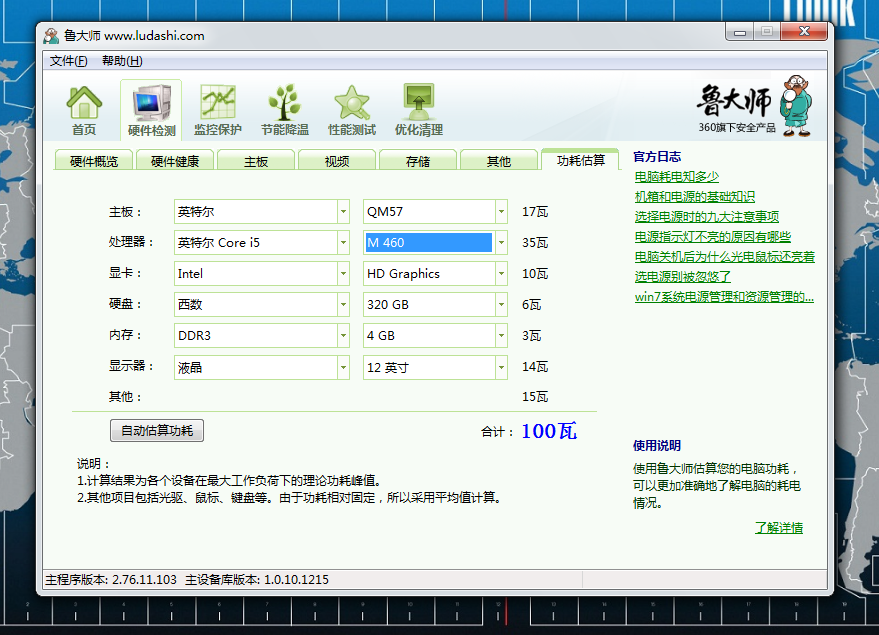879x635 pixels.
Task: Click the 主设备库版本 status bar text
Action: [x=257, y=580]
